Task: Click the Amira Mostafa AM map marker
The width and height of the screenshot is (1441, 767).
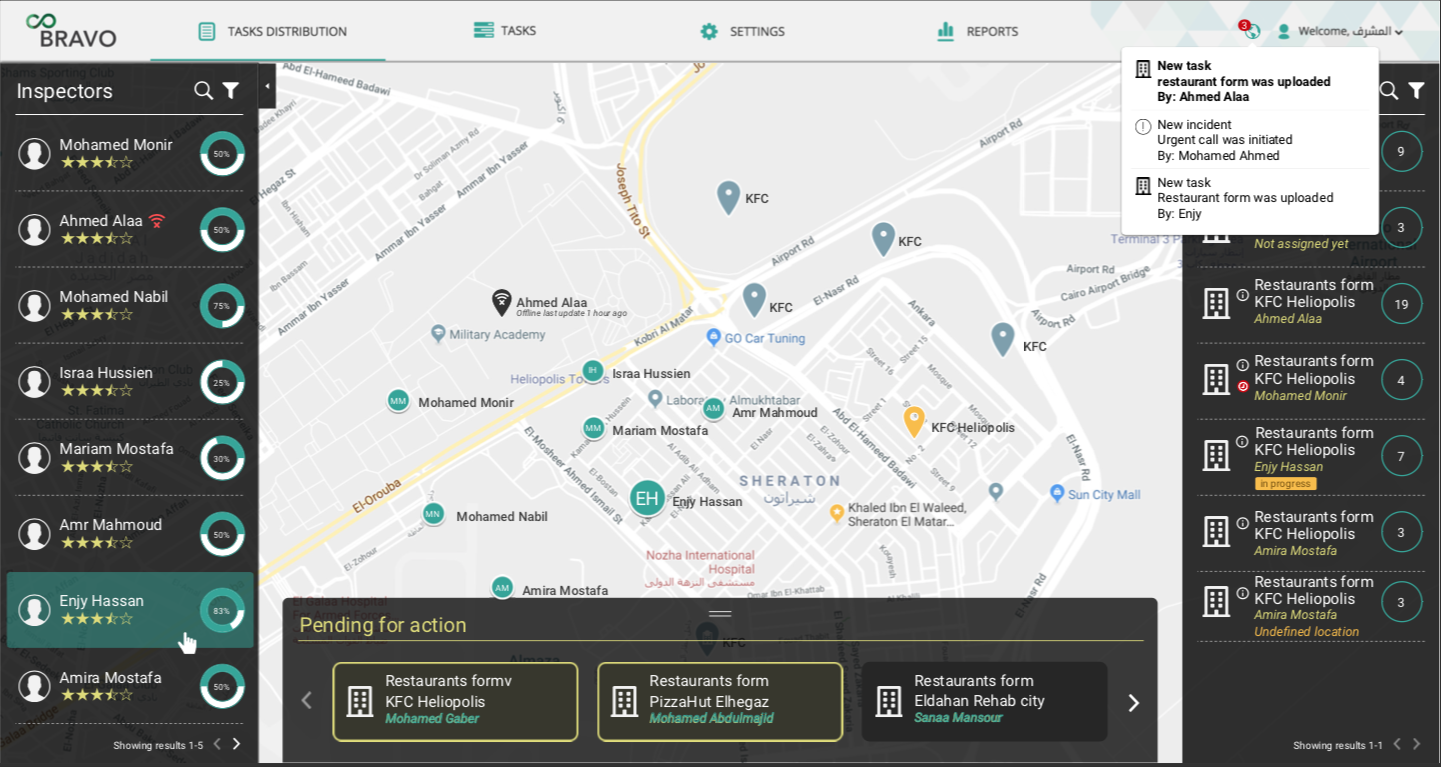Action: pyautogui.click(x=502, y=588)
